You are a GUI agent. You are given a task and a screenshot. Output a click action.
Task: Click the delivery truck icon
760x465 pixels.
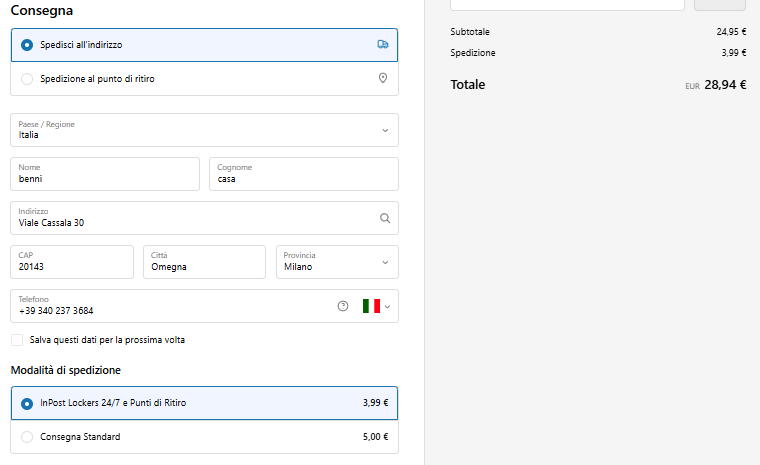[382, 45]
